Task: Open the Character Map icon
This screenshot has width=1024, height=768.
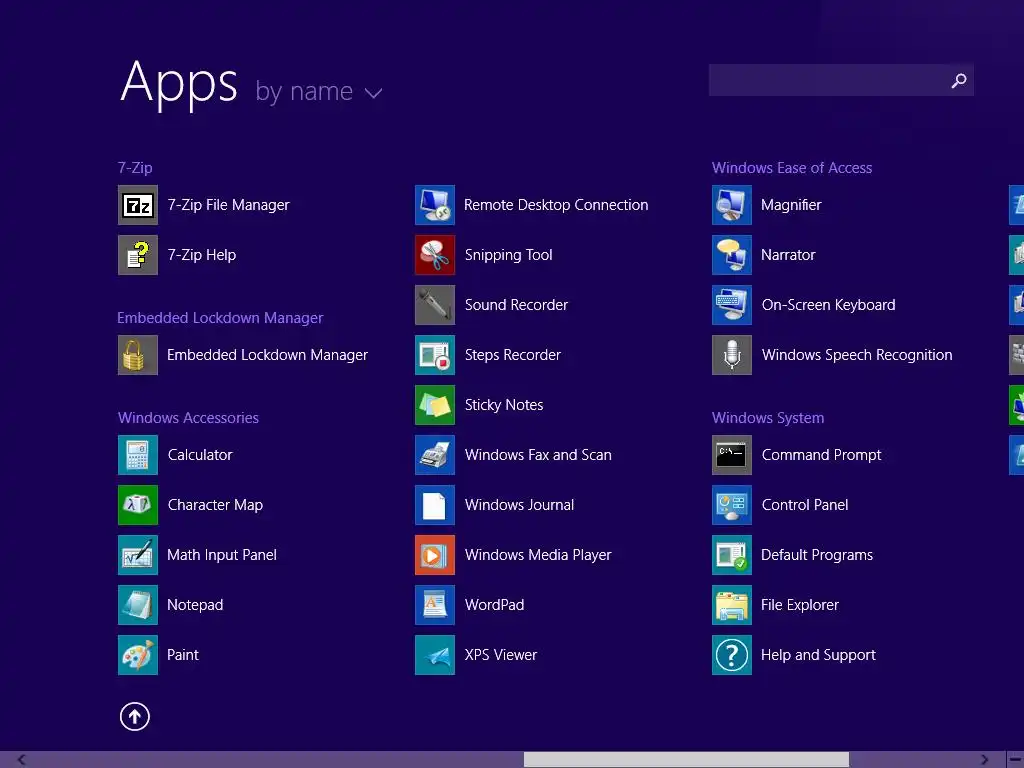Action: (x=138, y=505)
